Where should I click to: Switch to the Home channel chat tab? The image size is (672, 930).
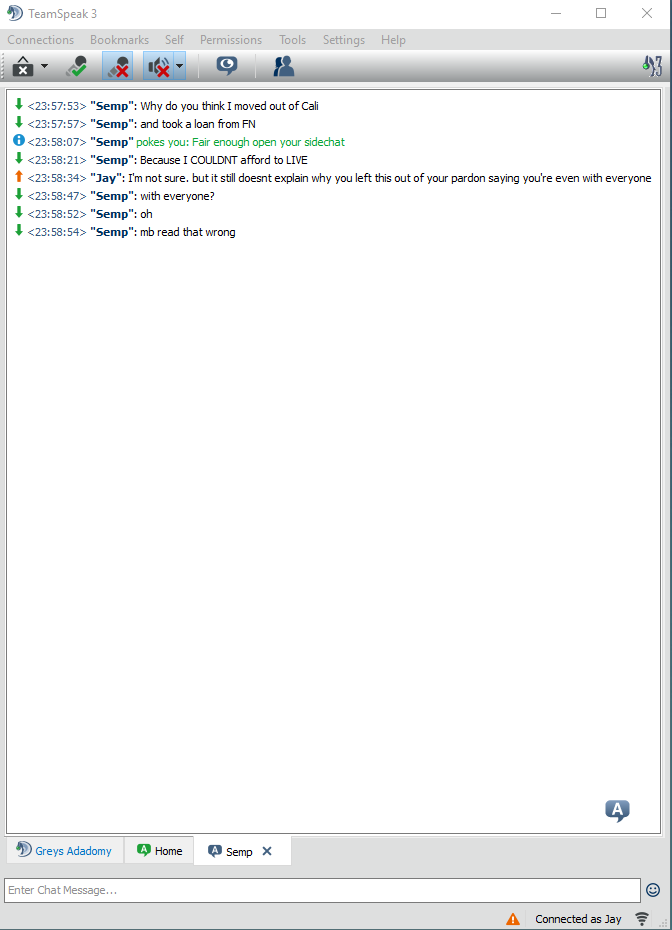[159, 851]
